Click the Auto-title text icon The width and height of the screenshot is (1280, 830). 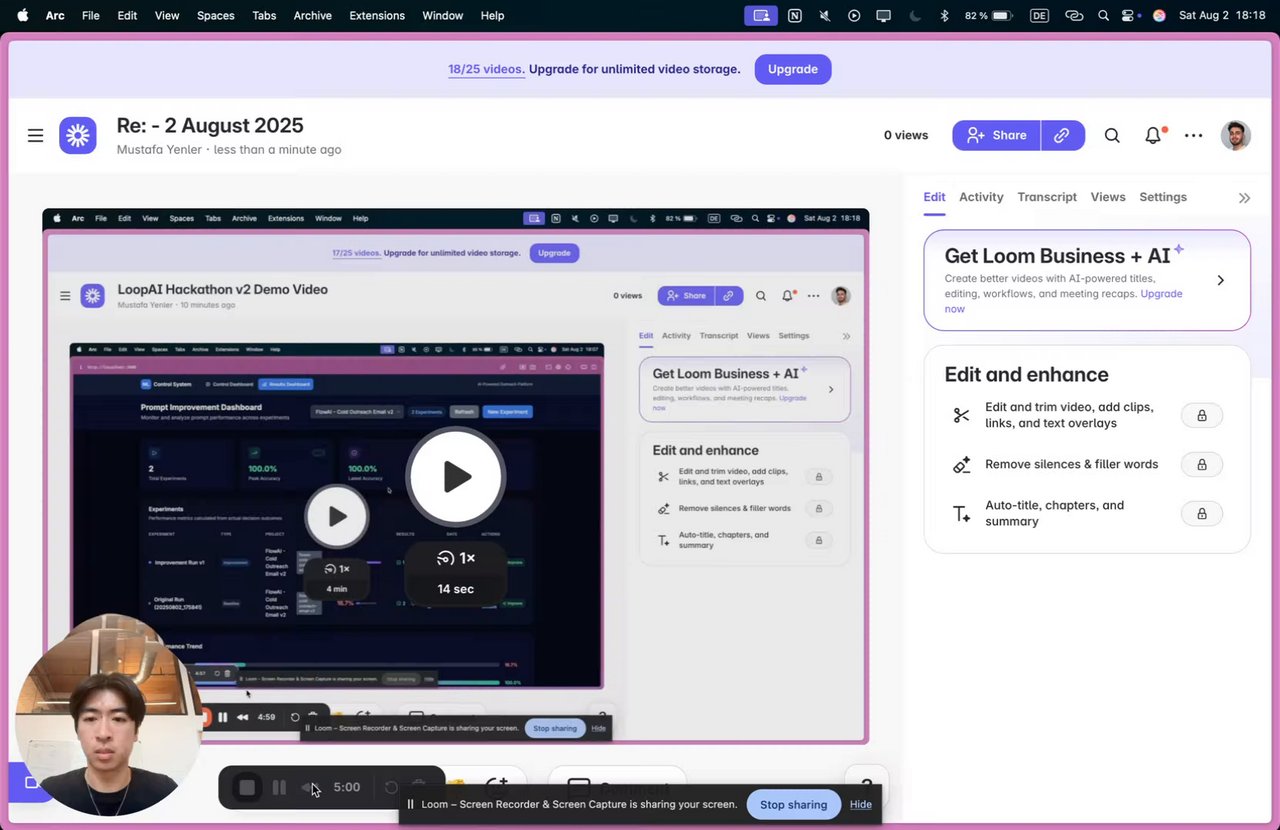tap(961, 514)
